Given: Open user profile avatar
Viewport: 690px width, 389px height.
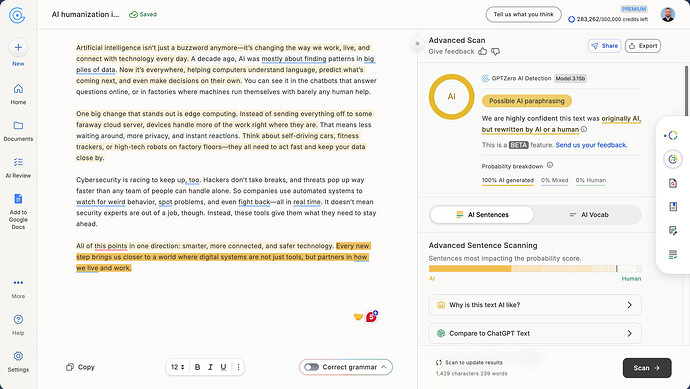Looking at the screenshot, I should tap(668, 15).
